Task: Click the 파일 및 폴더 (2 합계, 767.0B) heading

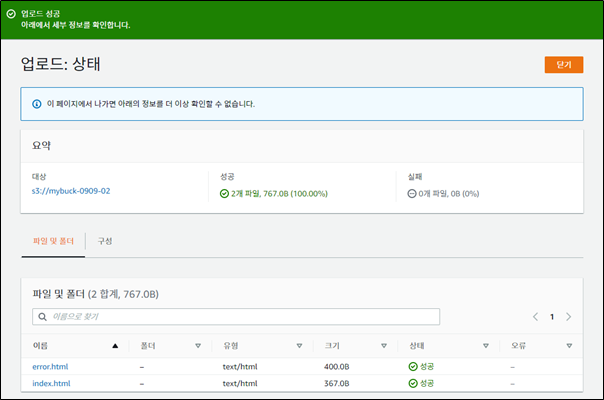Action: (x=96, y=294)
